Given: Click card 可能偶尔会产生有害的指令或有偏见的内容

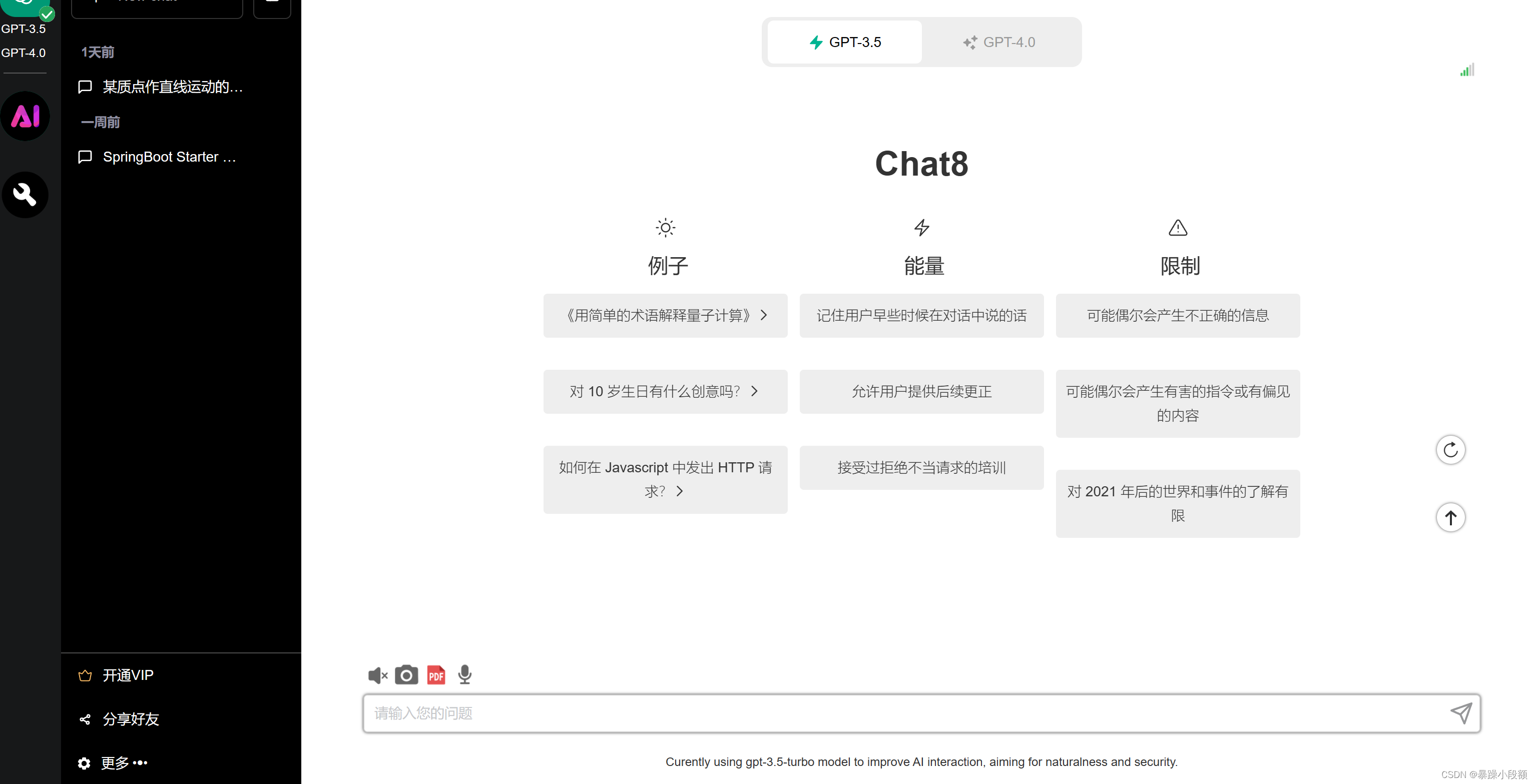Looking at the screenshot, I should click(1178, 404).
